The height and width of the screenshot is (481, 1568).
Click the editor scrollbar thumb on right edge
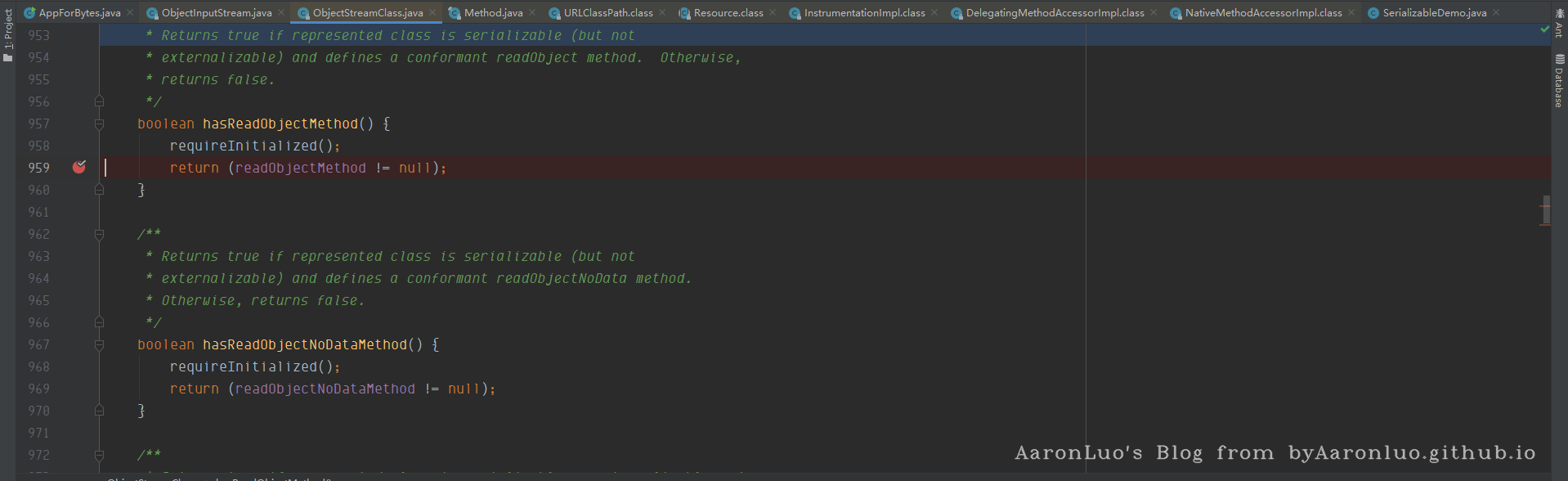(1545, 209)
